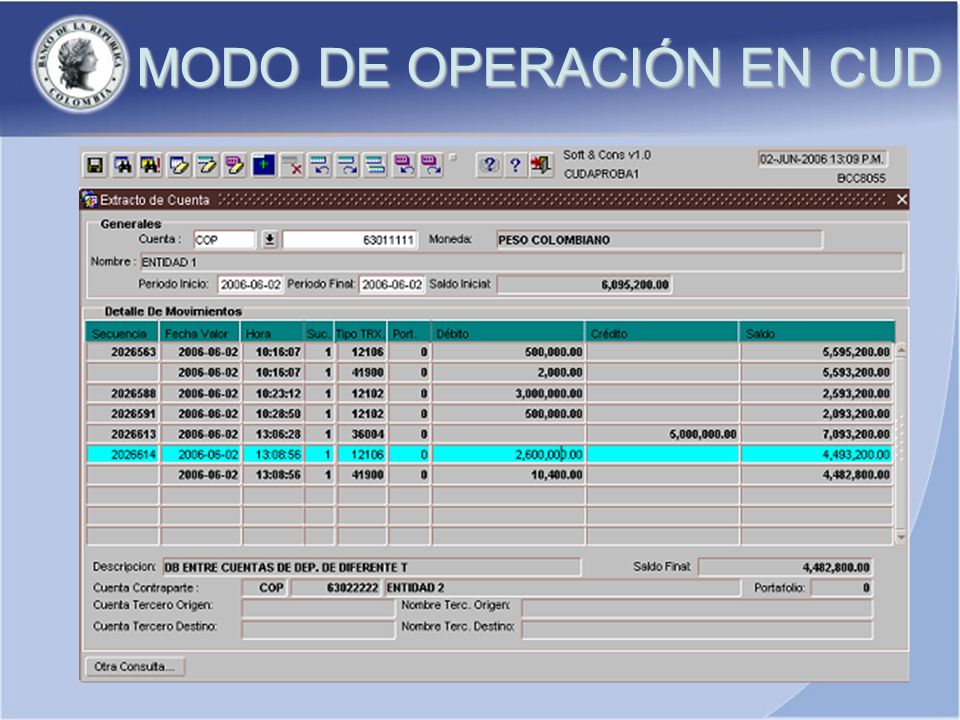The height and width of the screenshot is (720, 960).
Task: Click the ENTIDAD 2 counterparty name field
Action: (x=562, y=588)
